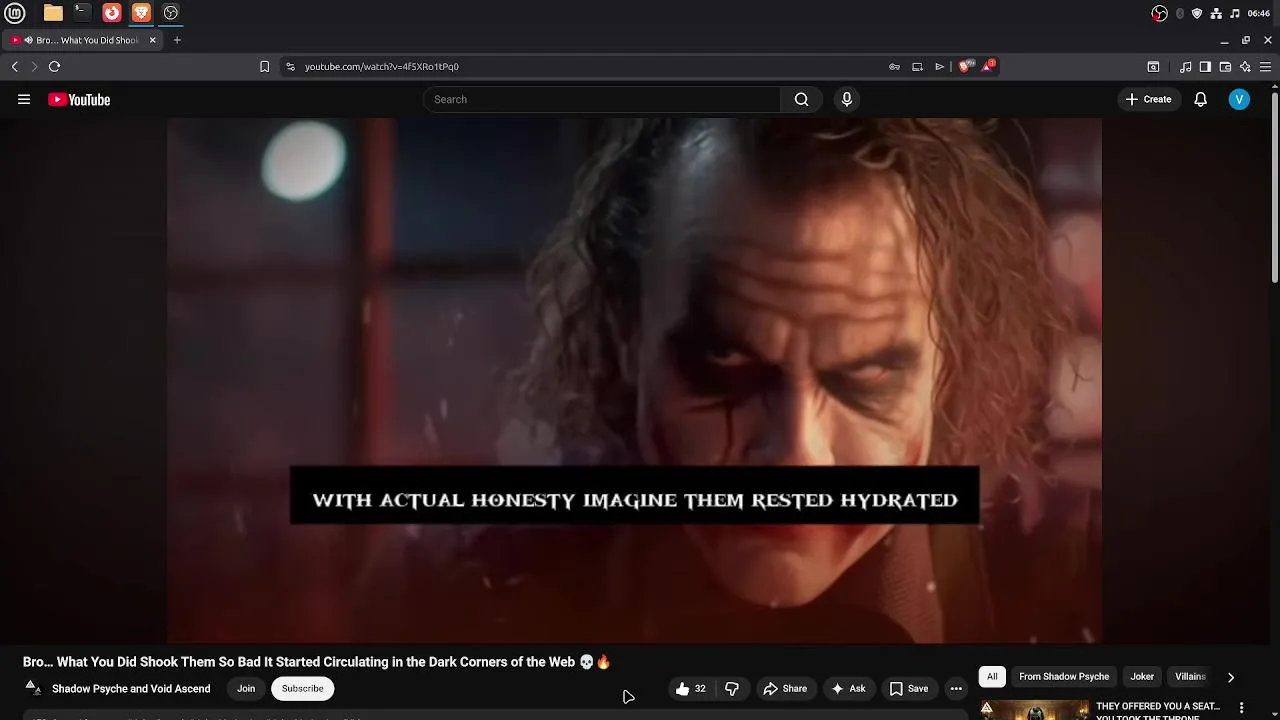Open the Files folder launcher in panel
The height and width of the screenshot is (720, 1280).
(53, 13)
